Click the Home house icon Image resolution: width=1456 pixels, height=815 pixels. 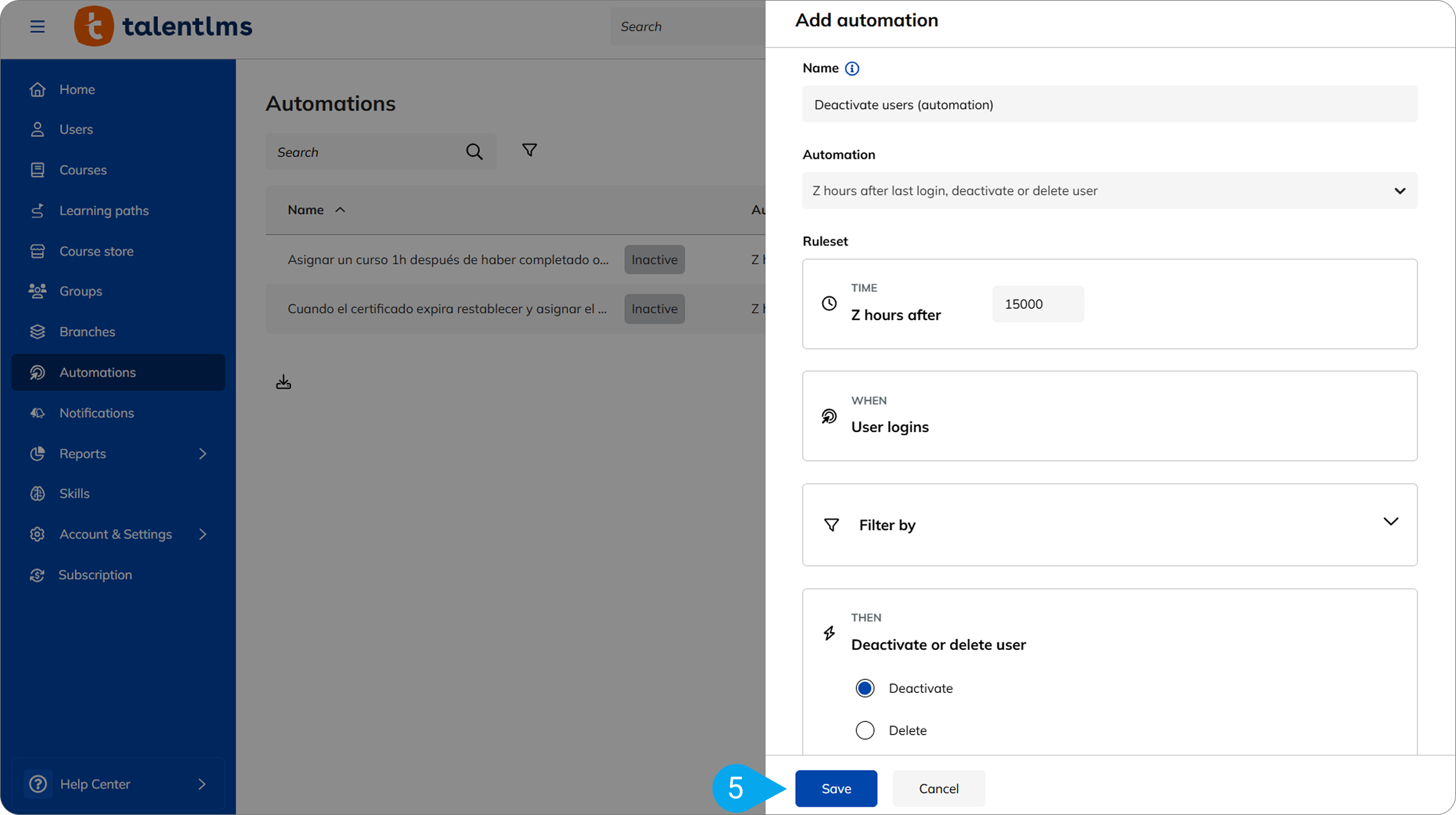point(37,89)
